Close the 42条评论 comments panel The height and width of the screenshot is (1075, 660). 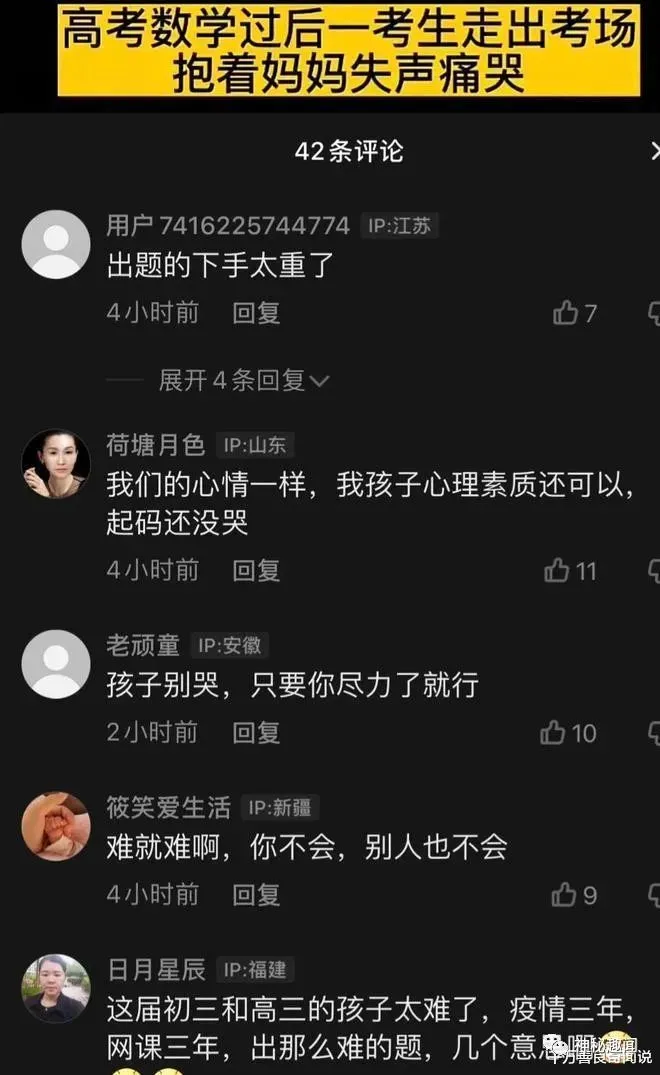(655, 151)
